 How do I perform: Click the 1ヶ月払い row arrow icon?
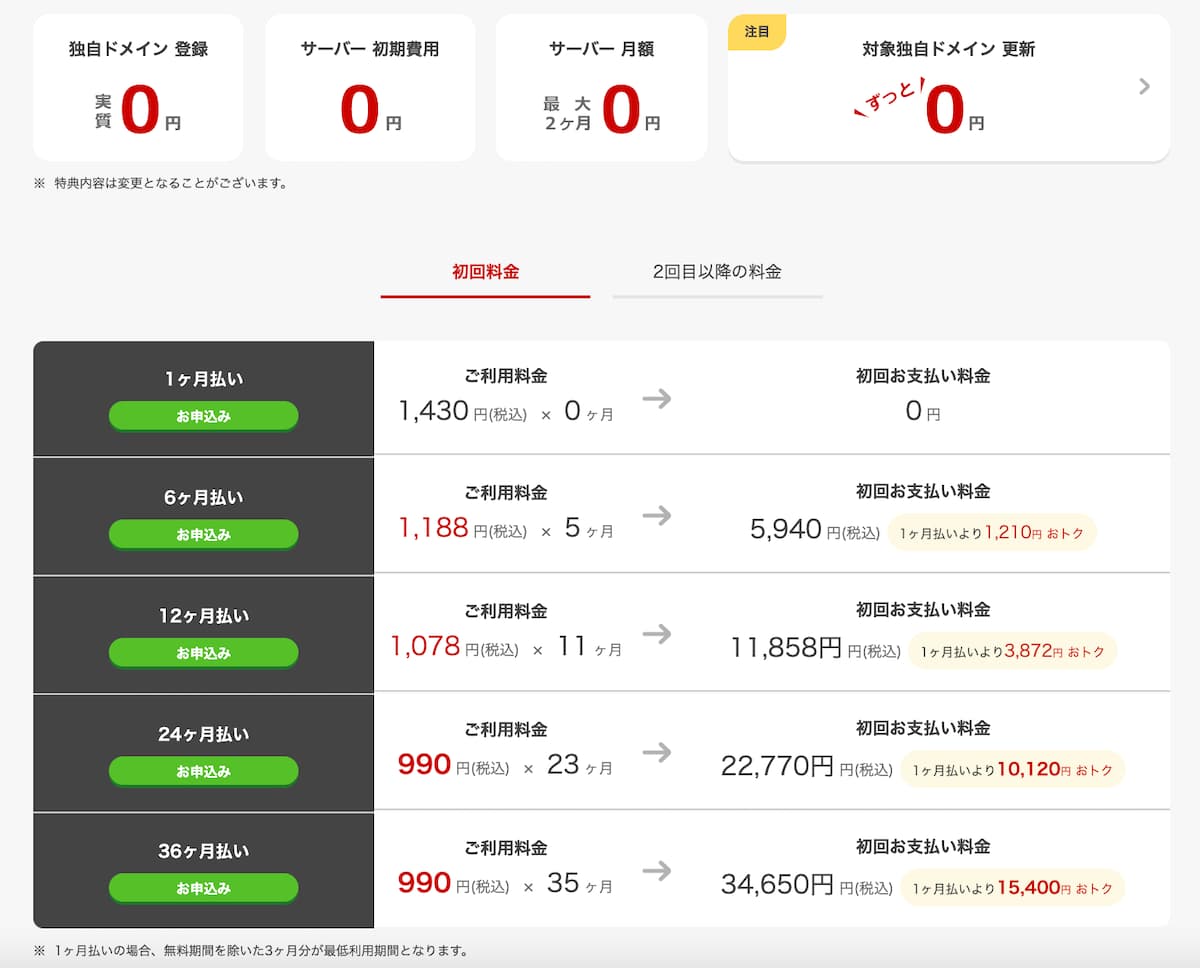click(657, 398)
